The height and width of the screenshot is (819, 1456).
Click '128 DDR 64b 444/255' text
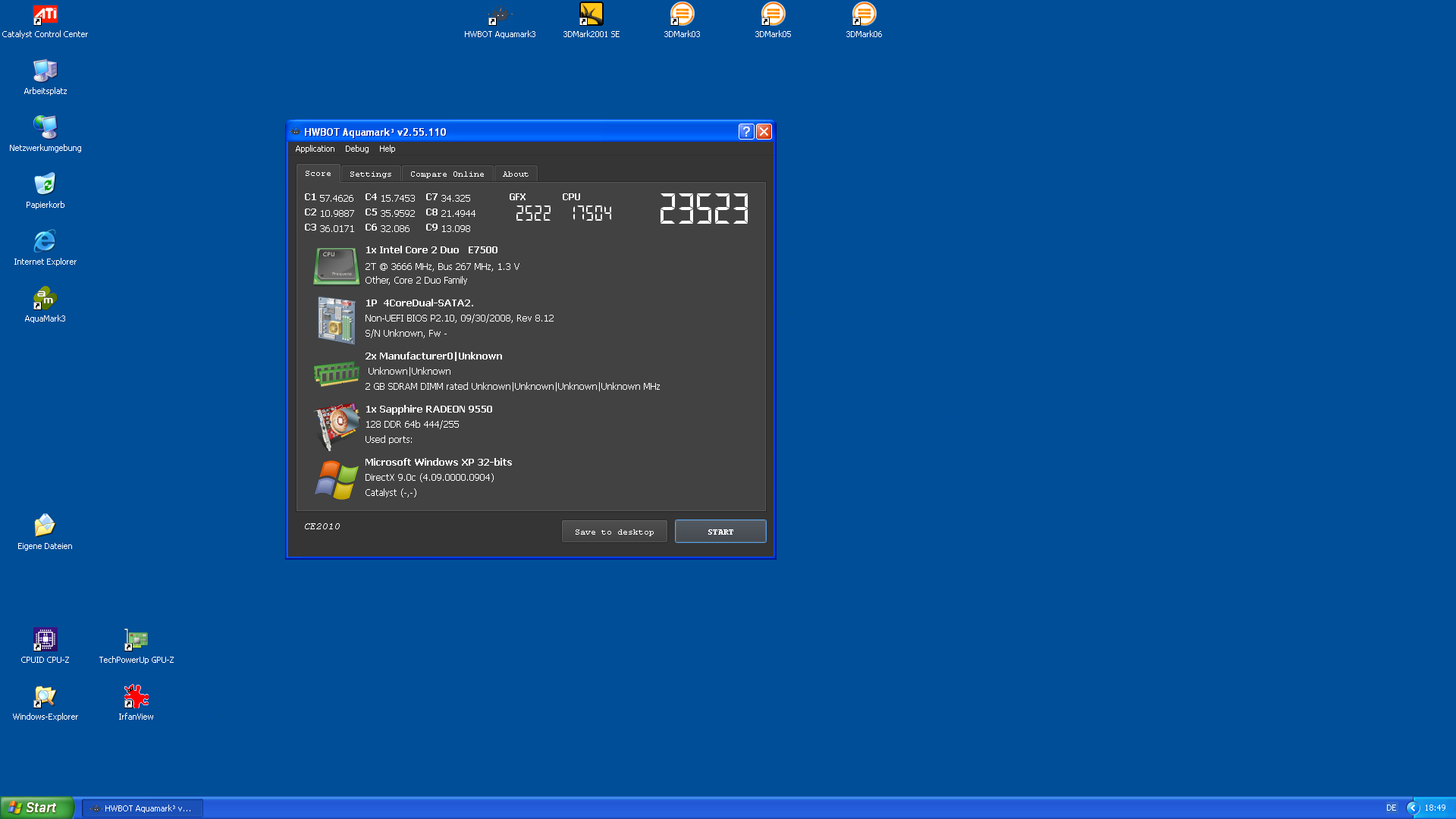[412, 424]
